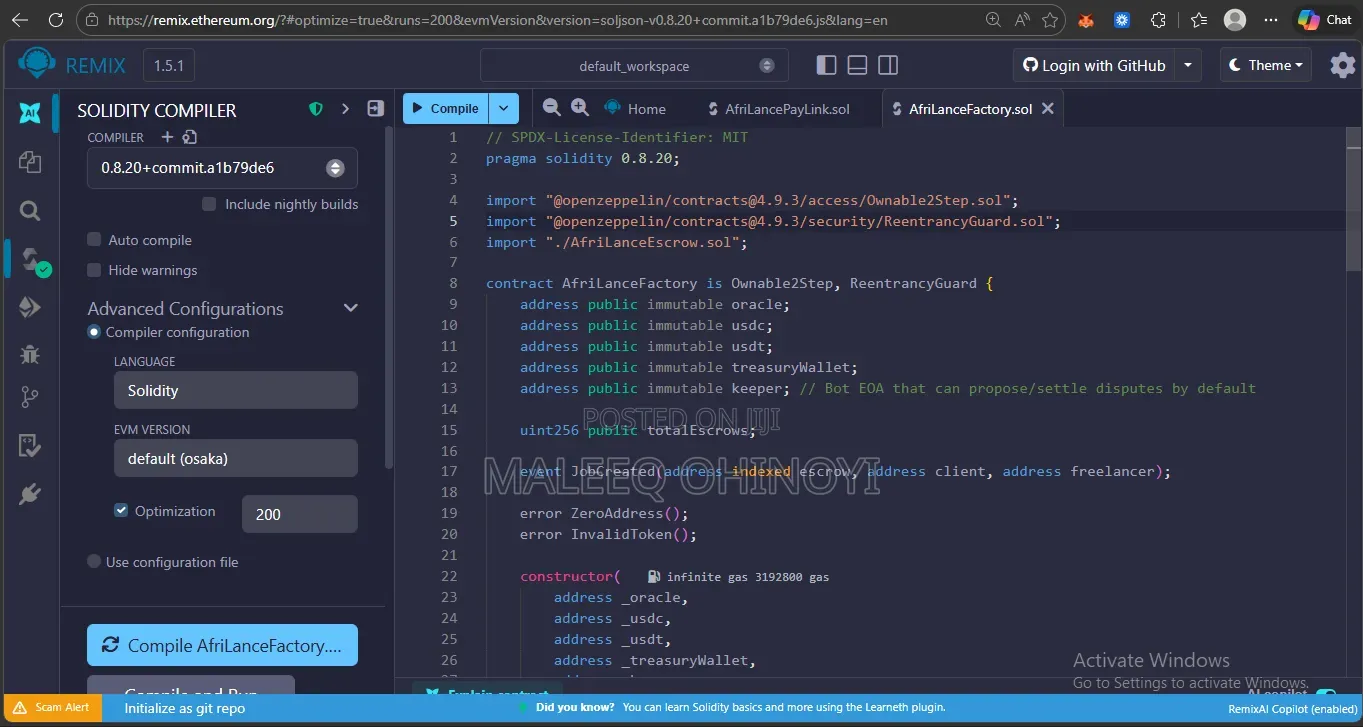Open the File Explorer sidebar icon
Image resolution: width=1363 pixels, height=727 pixels.
(30, 161)
